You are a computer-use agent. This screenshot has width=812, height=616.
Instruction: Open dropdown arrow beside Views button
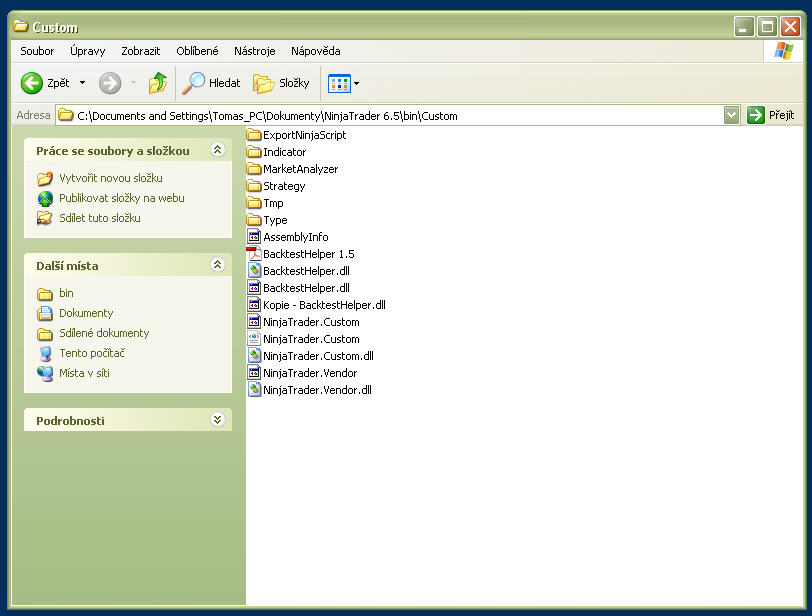click(356, 84)
